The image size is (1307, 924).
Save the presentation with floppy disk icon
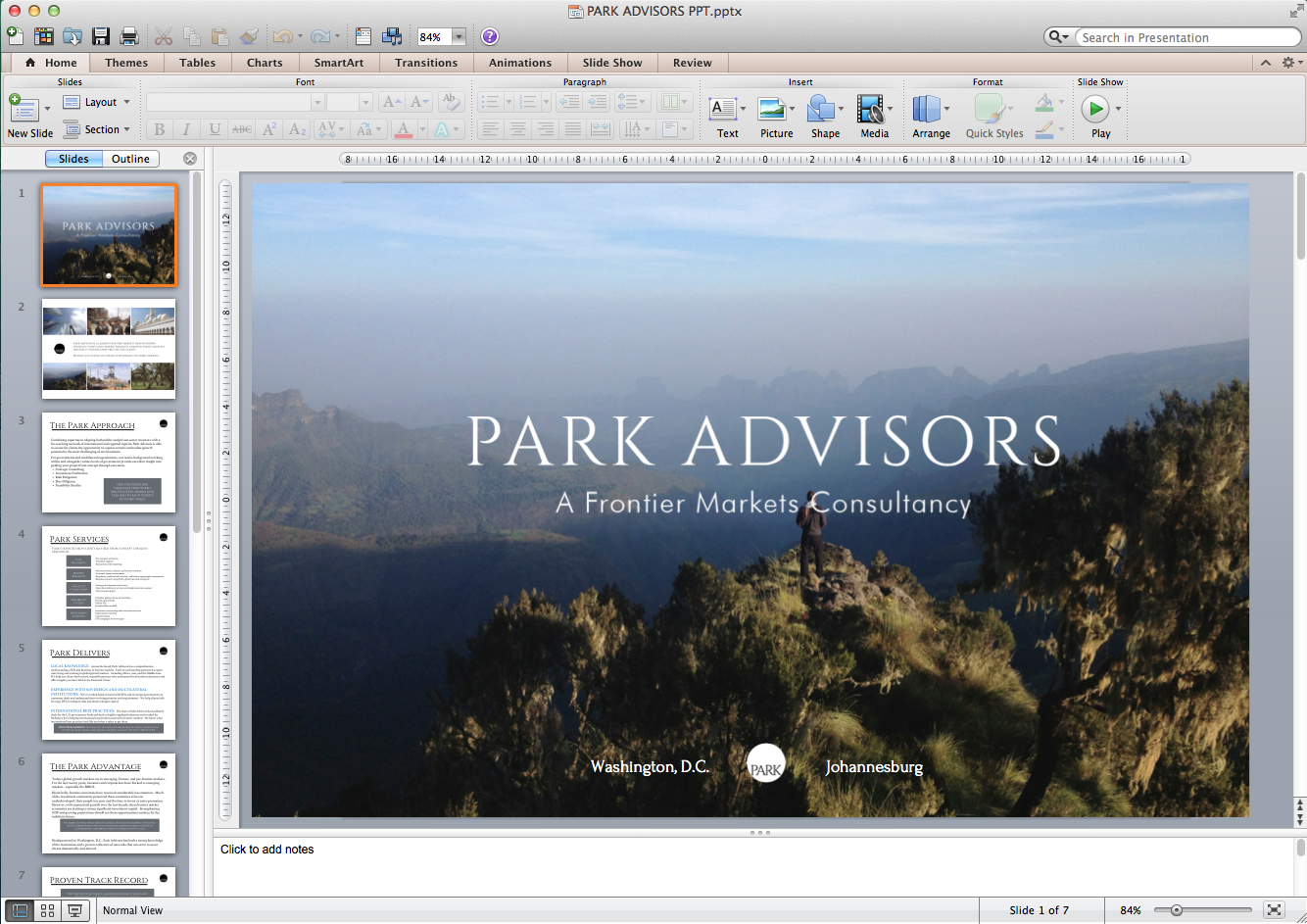100,36
